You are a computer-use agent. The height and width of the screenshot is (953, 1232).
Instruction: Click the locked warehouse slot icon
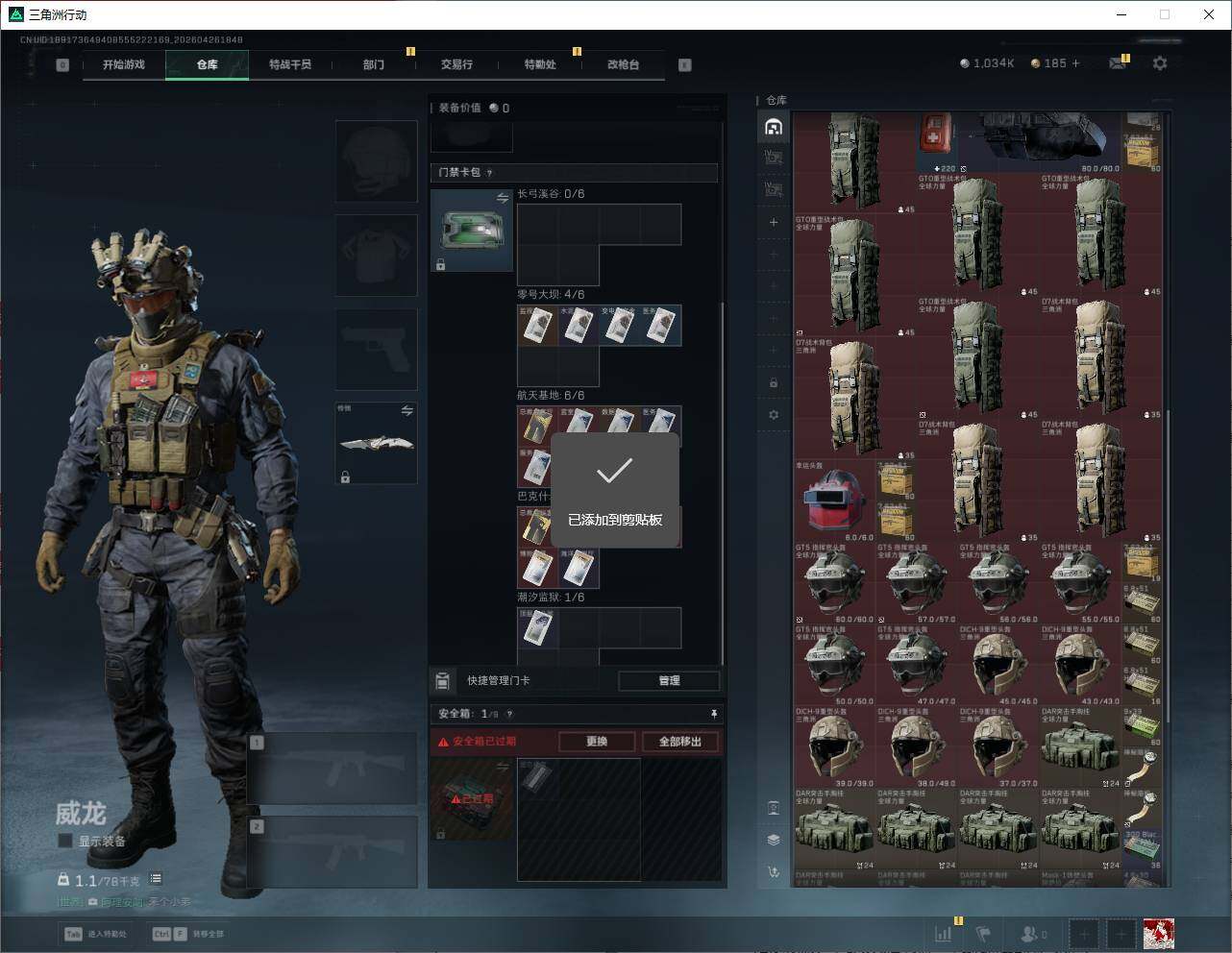click(x=774, y=383)
